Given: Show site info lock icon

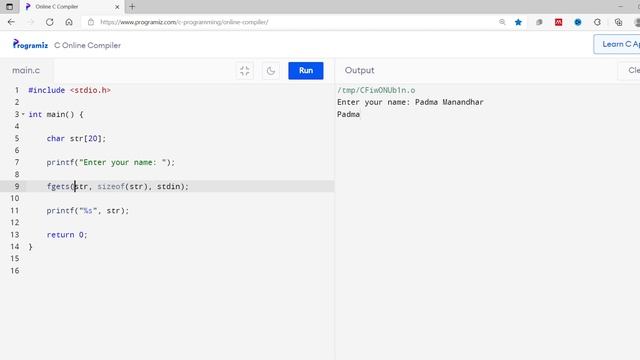Looking at the screenshot, I should point(91,22).
